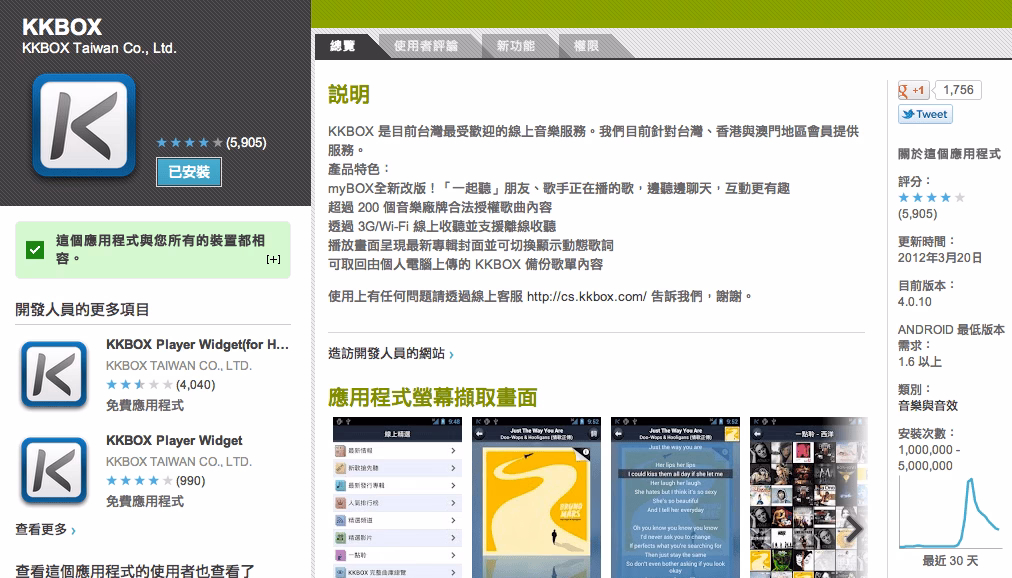The height and width of the screenshot is (578, 1012).
Task: Open the 新功能 tab
Action: point(516,46)
